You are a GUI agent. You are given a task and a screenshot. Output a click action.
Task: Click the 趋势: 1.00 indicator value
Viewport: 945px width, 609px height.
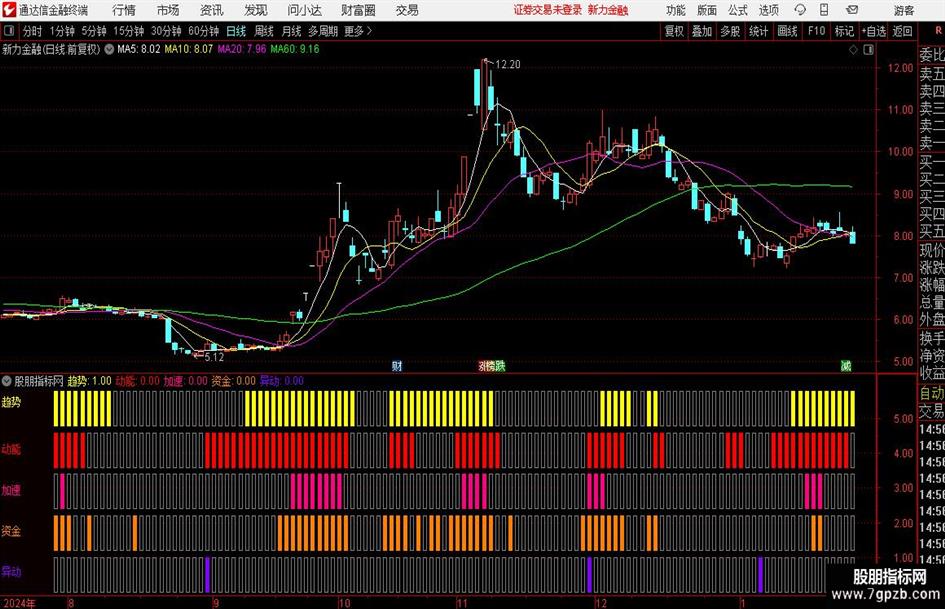(89, 381)
